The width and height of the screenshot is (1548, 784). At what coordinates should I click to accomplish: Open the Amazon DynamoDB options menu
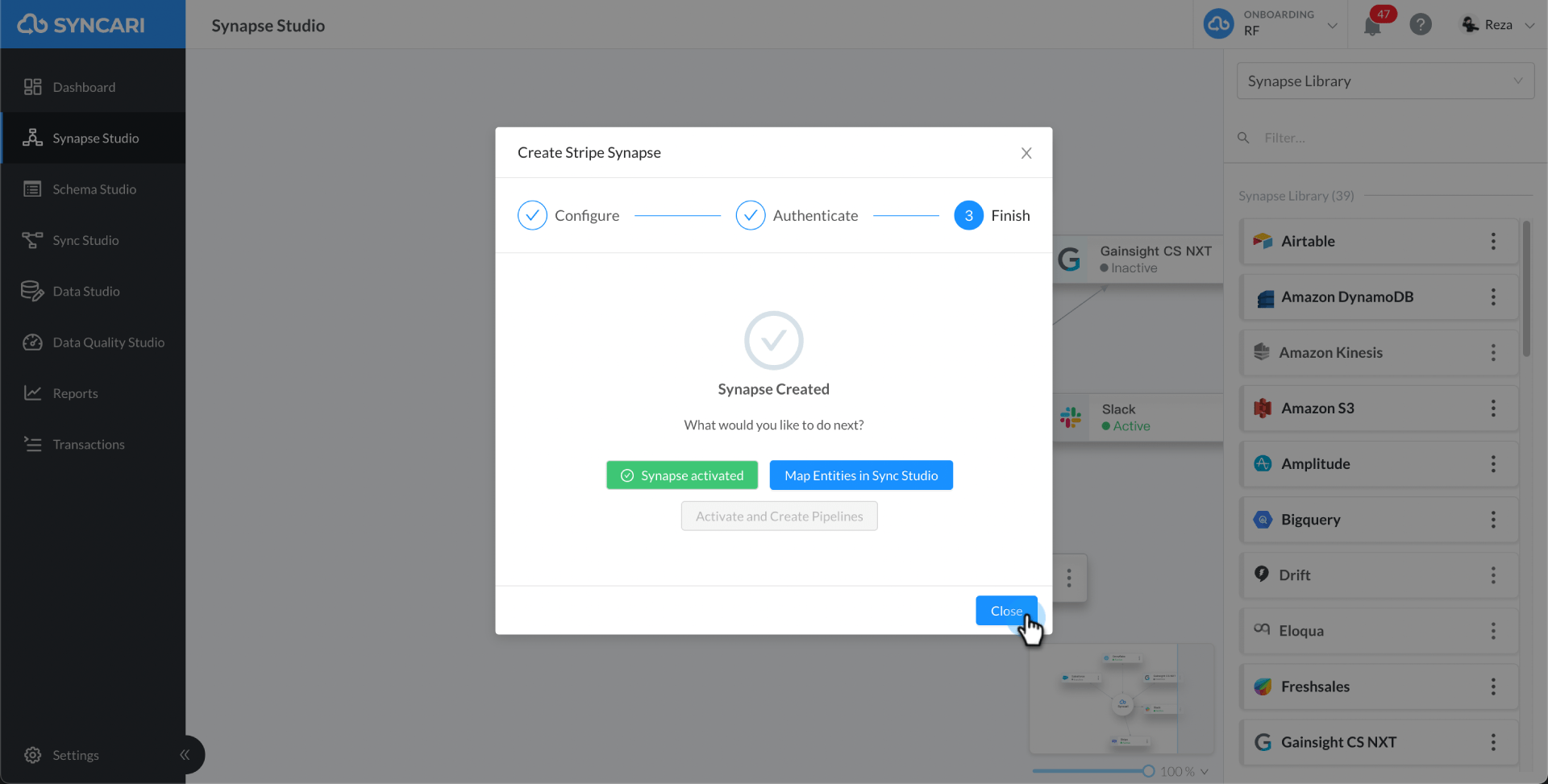1493,297
